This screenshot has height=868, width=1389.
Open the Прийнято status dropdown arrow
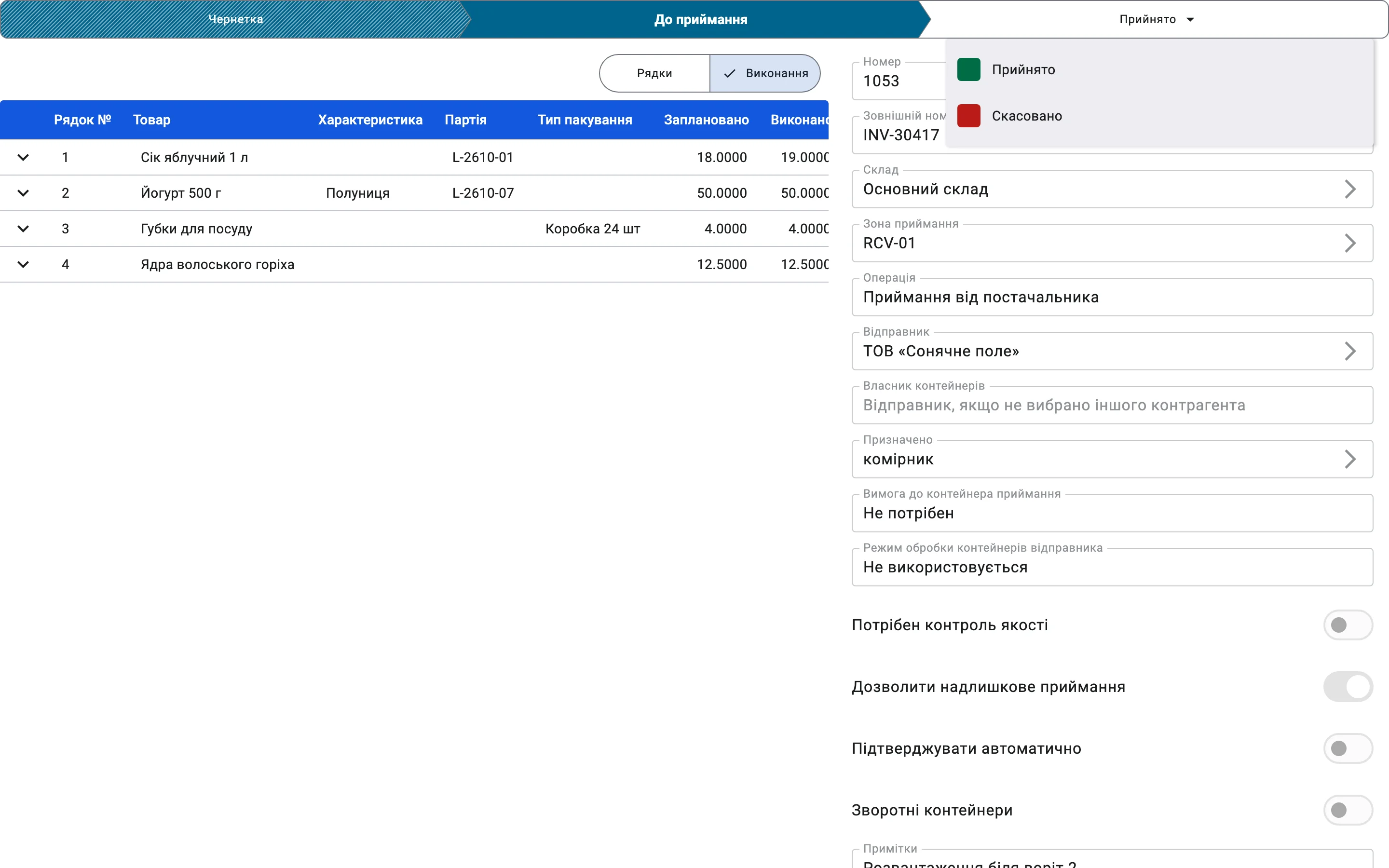tap(1190, 19)
